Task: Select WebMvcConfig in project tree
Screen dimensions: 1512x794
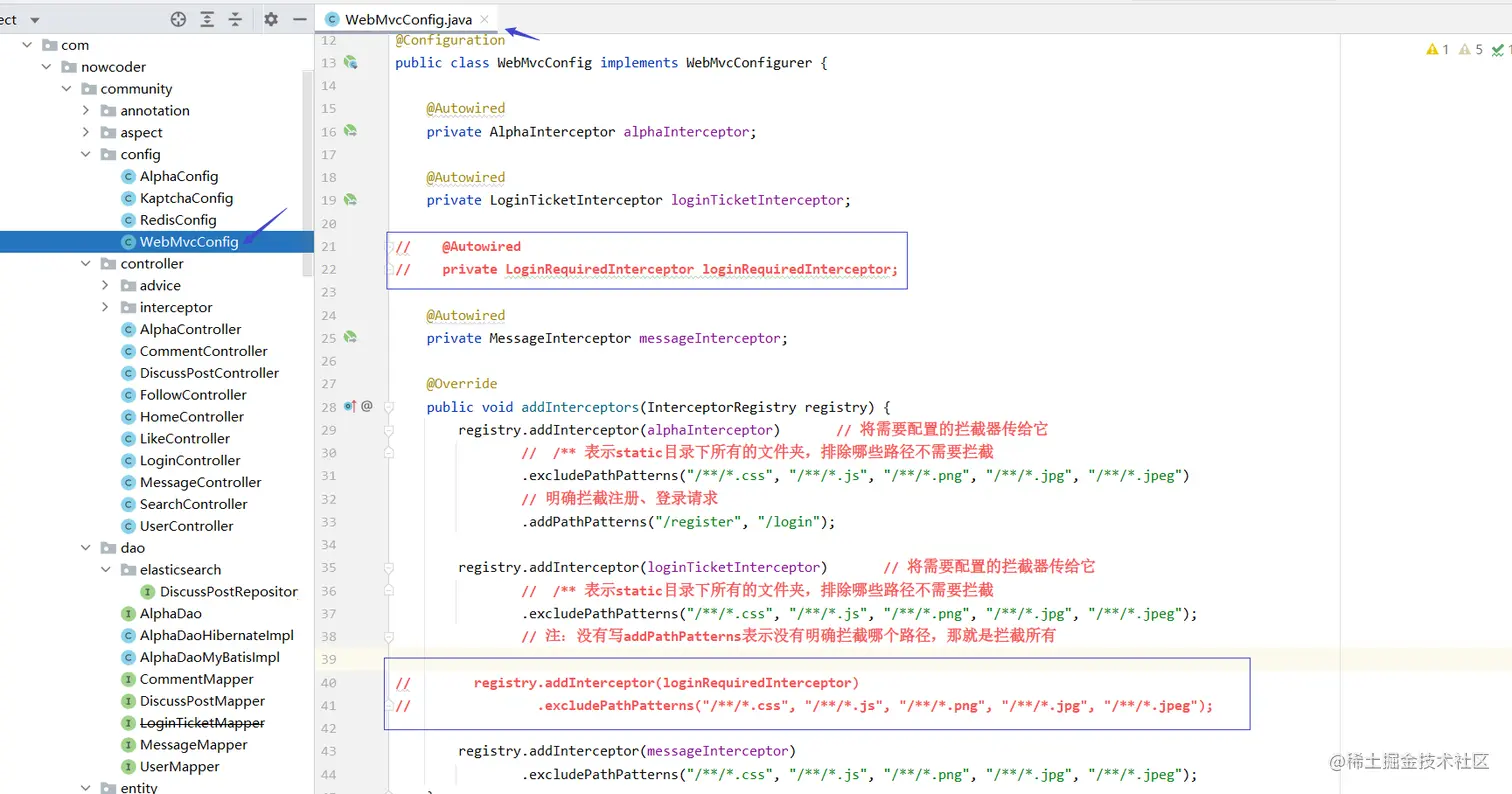Action: [x=189, y=242]
